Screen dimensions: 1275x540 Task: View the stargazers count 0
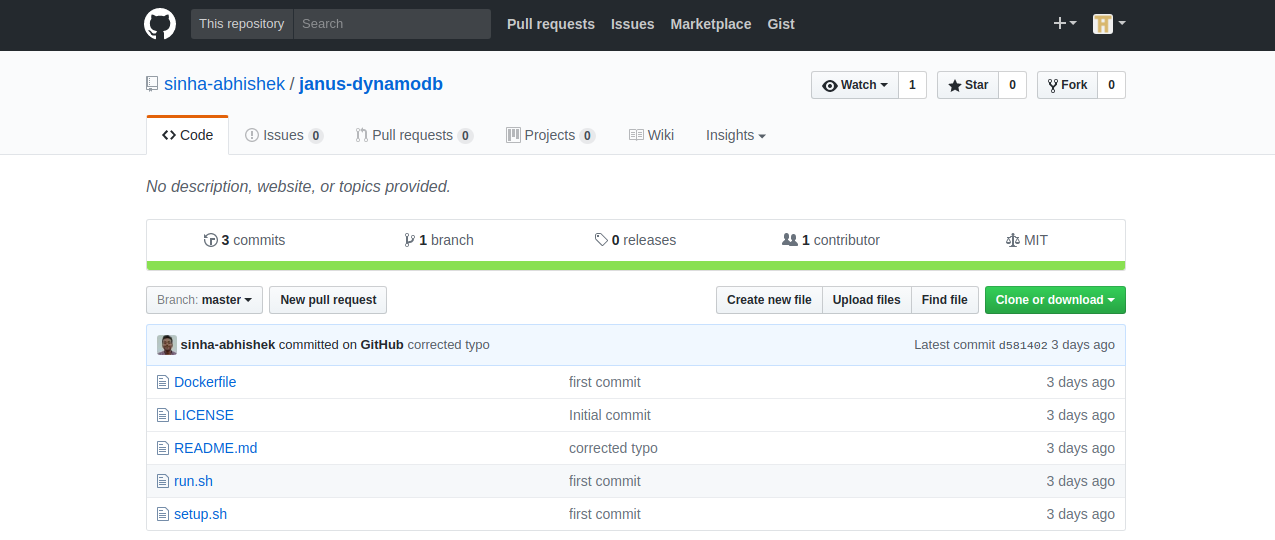[x=1012, y=85]
